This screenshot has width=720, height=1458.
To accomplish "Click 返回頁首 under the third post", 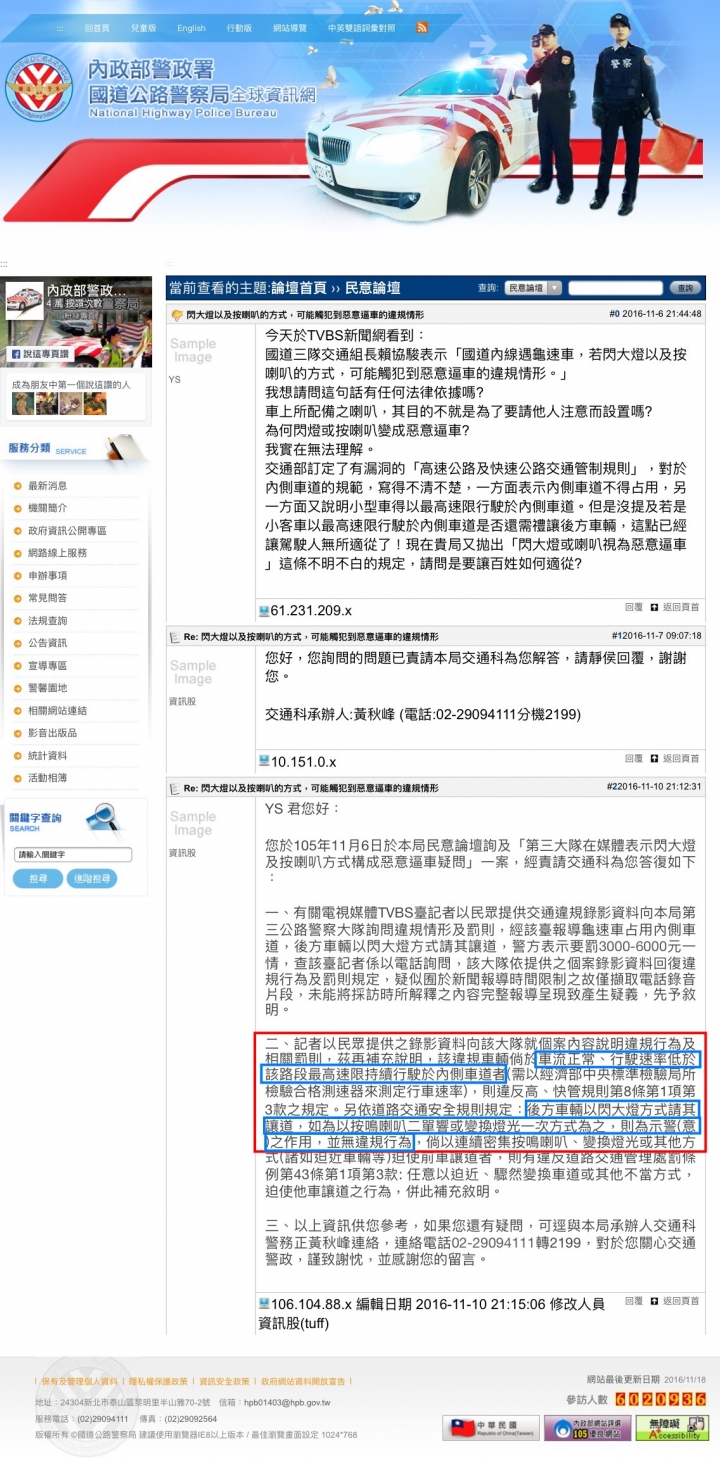I will tap(681, 1302).
